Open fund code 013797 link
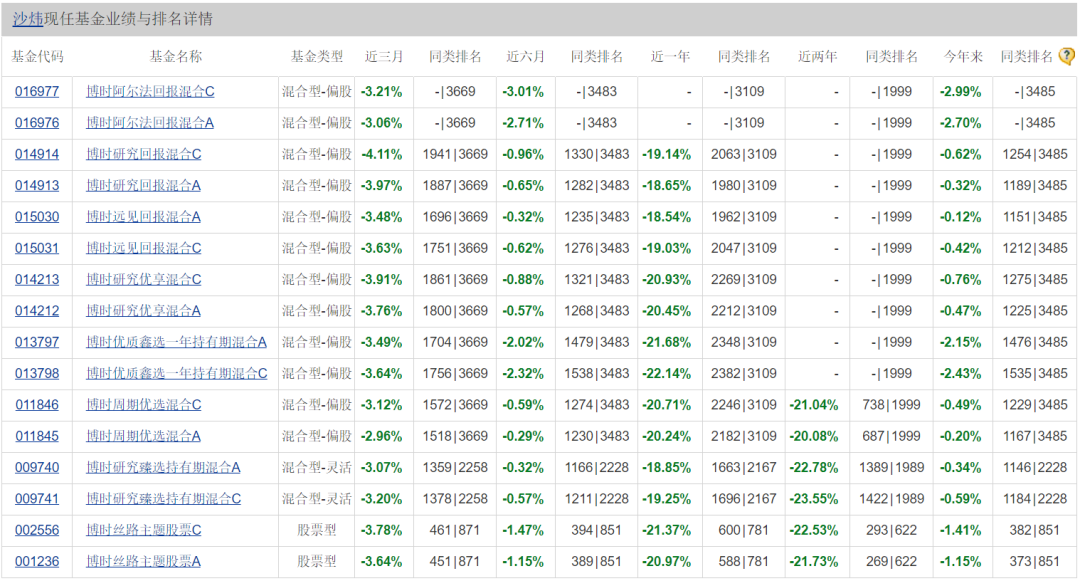 (37, 342)
